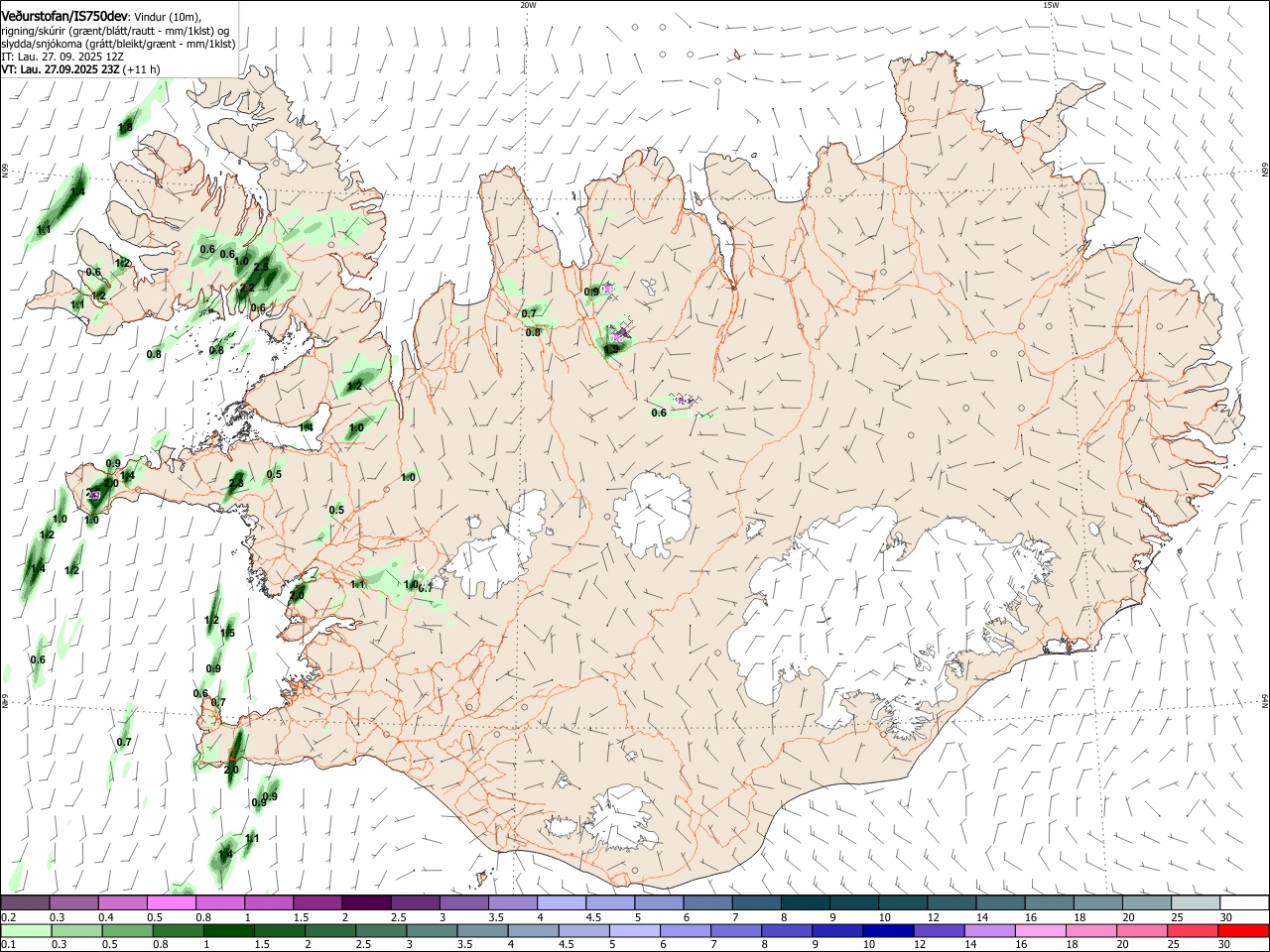Click the 'slydda/snjókoma' legend description line
Screen dimensions: 1270x952
click(x=118, y=44)
